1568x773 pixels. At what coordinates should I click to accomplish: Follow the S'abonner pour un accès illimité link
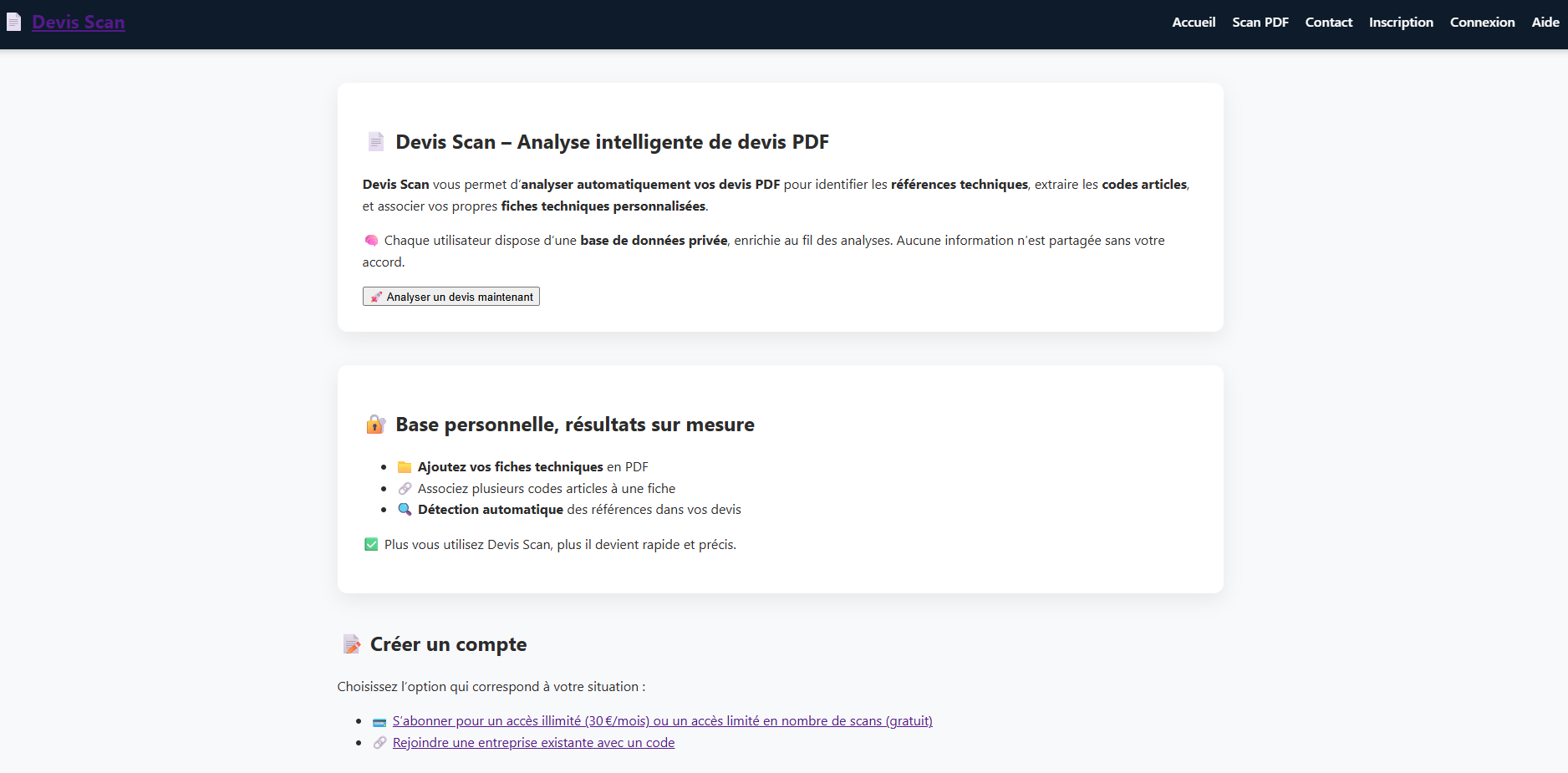(662, 721)
